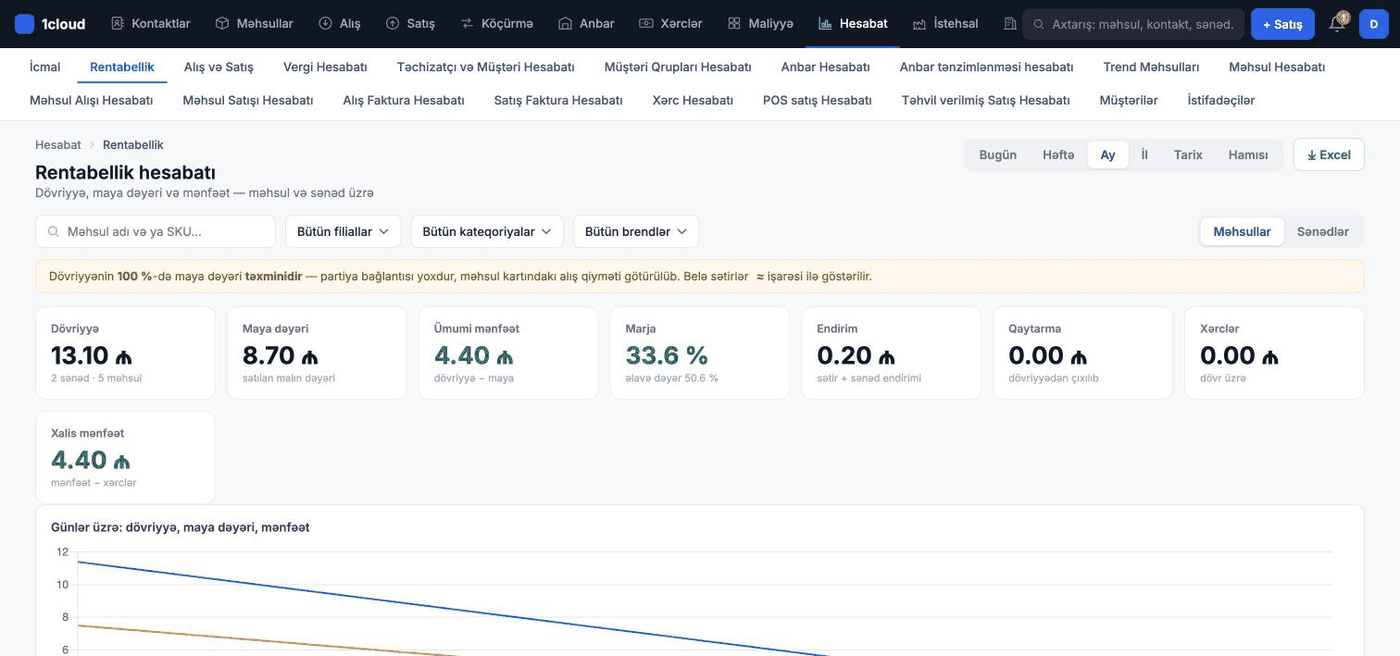Viewport: 1400px width, 656px height.
Task: Open the Maliyyə finance section
Action: click(x=760, y=23)
